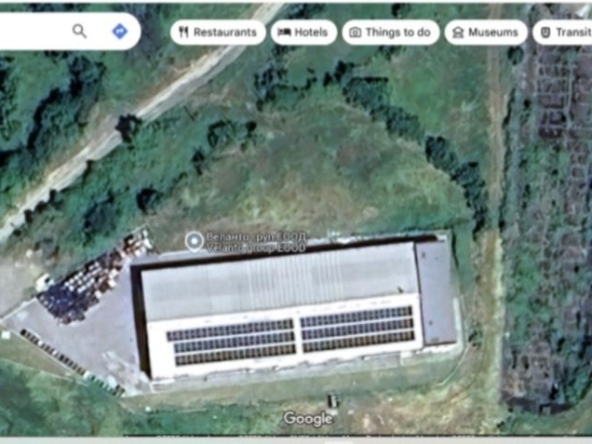Viewport: 592px width, 444px height.
Task: Click the bed icon on Hotels chip
Action: pos(284,32)
